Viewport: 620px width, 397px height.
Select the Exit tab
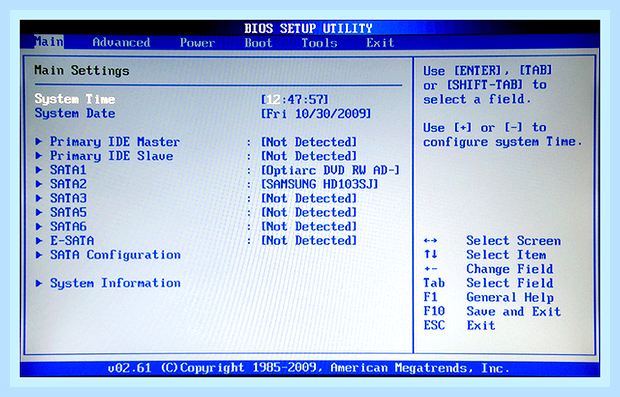pyautogui.click(x=380, y=43)
